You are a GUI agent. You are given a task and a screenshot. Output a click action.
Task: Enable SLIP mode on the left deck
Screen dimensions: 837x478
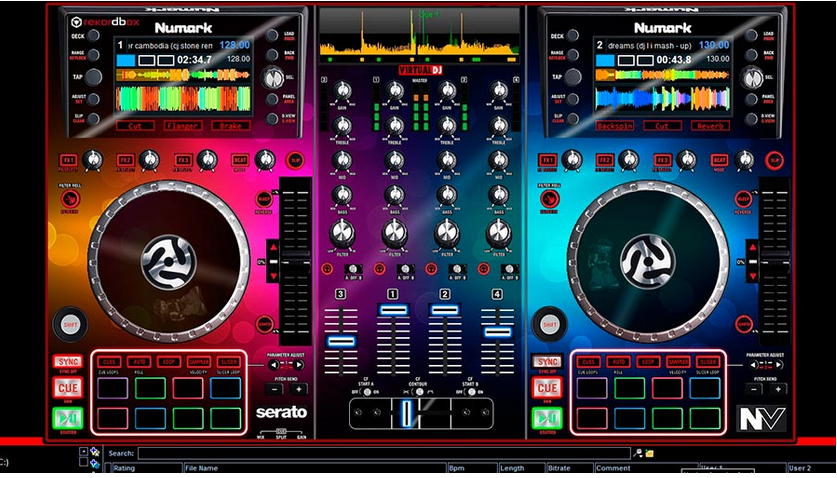click(x=295, y=160)
